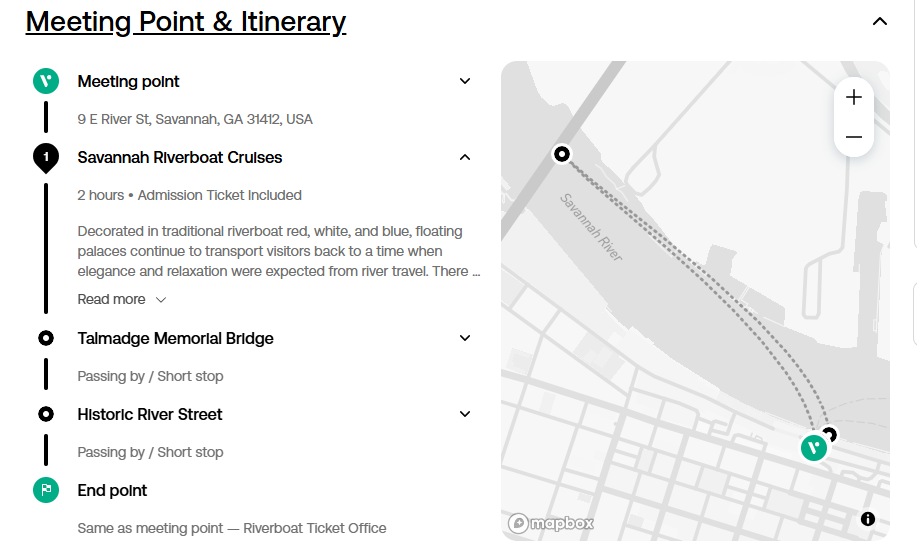Click the green End point flag icon
917x551 pixels.
[x=46, y=490]
